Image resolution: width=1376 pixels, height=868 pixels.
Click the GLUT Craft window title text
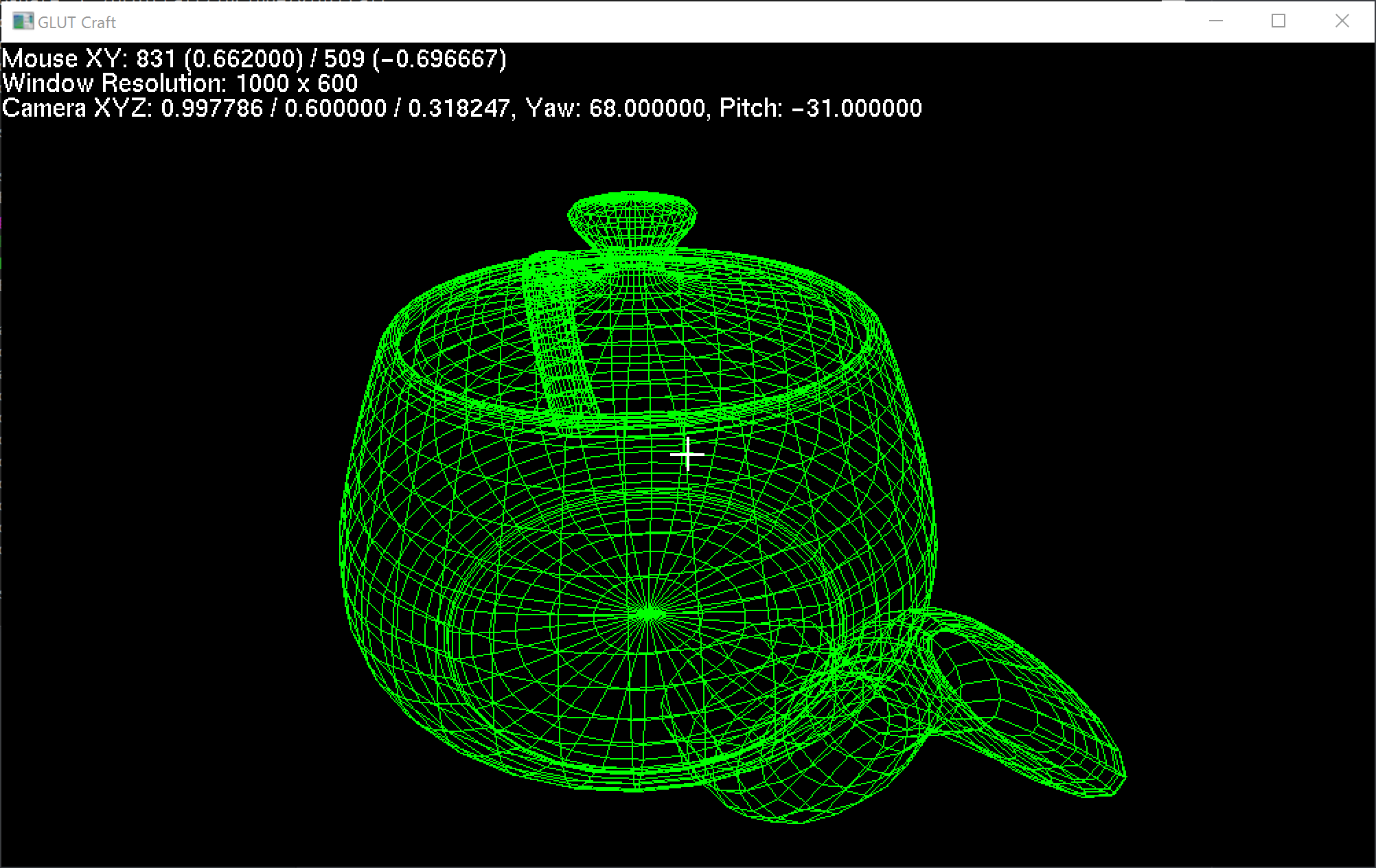click(x=77, y=23)
